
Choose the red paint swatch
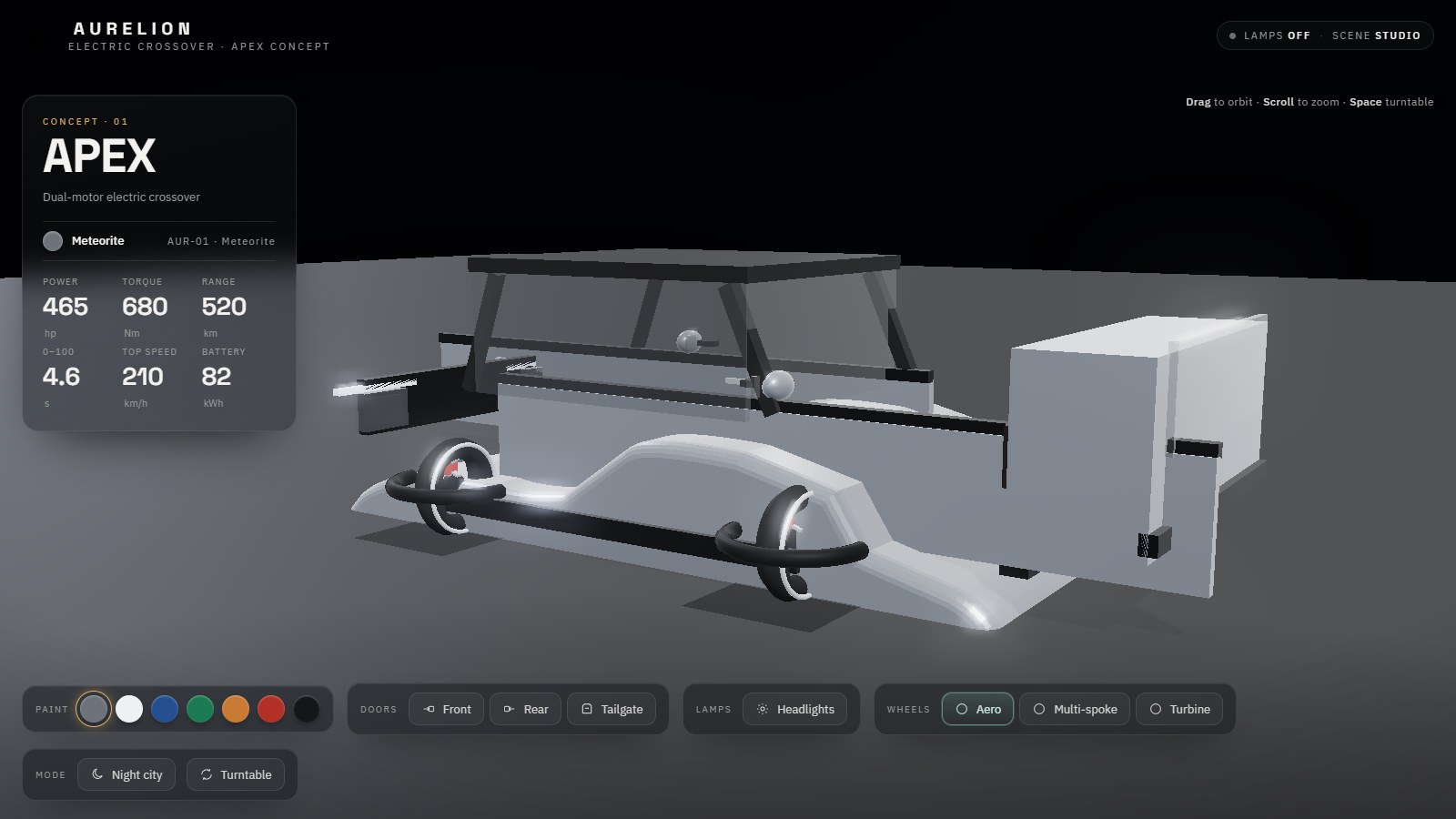click(271, 709)
